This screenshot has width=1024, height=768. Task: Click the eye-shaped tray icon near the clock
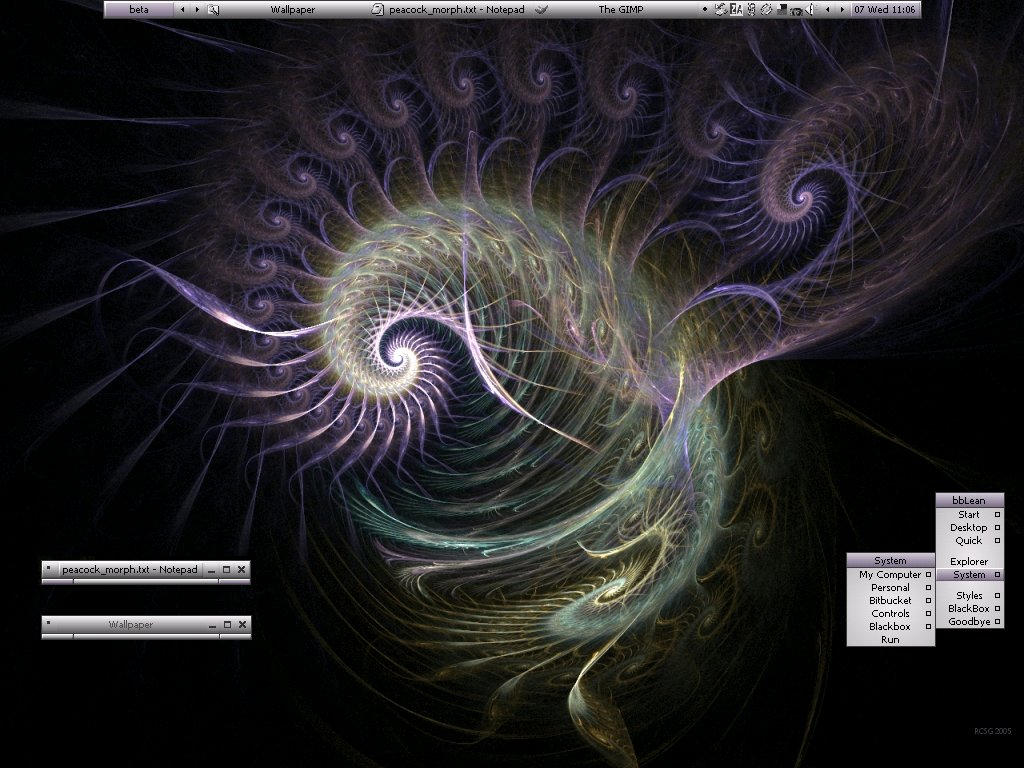pos(796,9)
